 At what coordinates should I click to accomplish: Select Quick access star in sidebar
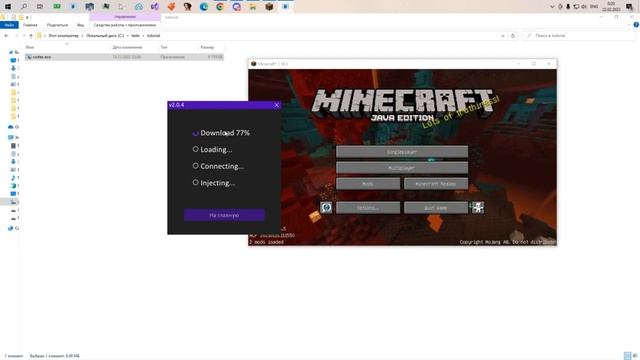click(x=11, y=52)
